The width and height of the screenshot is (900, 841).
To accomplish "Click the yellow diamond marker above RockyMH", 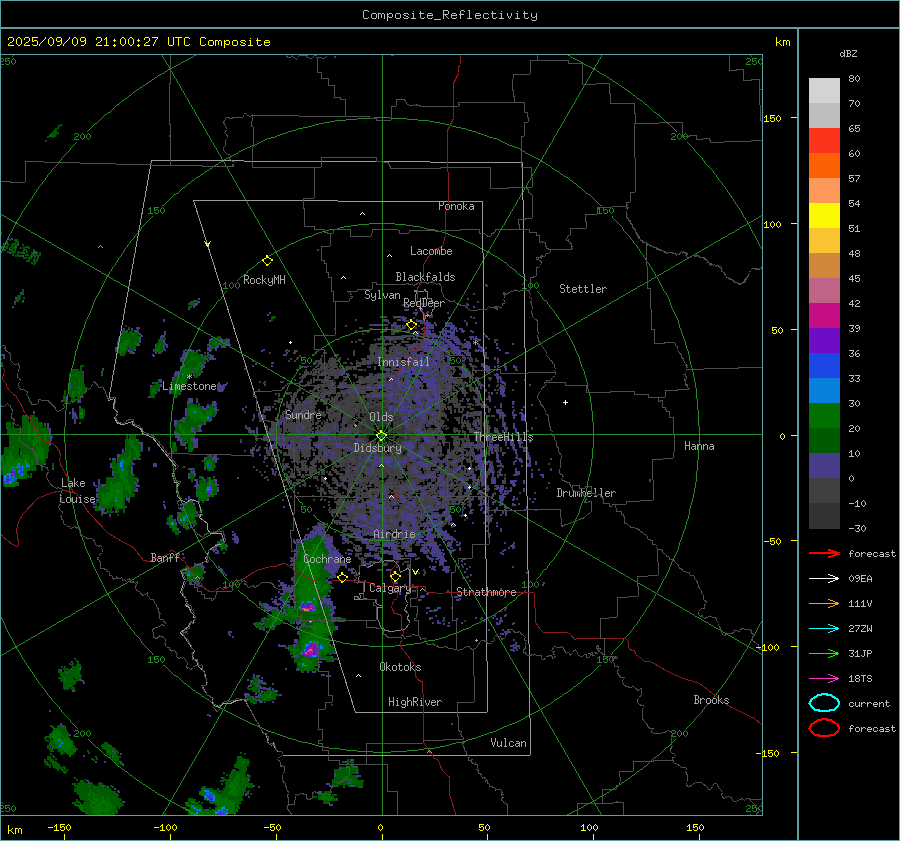I will [x=267, y=261].
